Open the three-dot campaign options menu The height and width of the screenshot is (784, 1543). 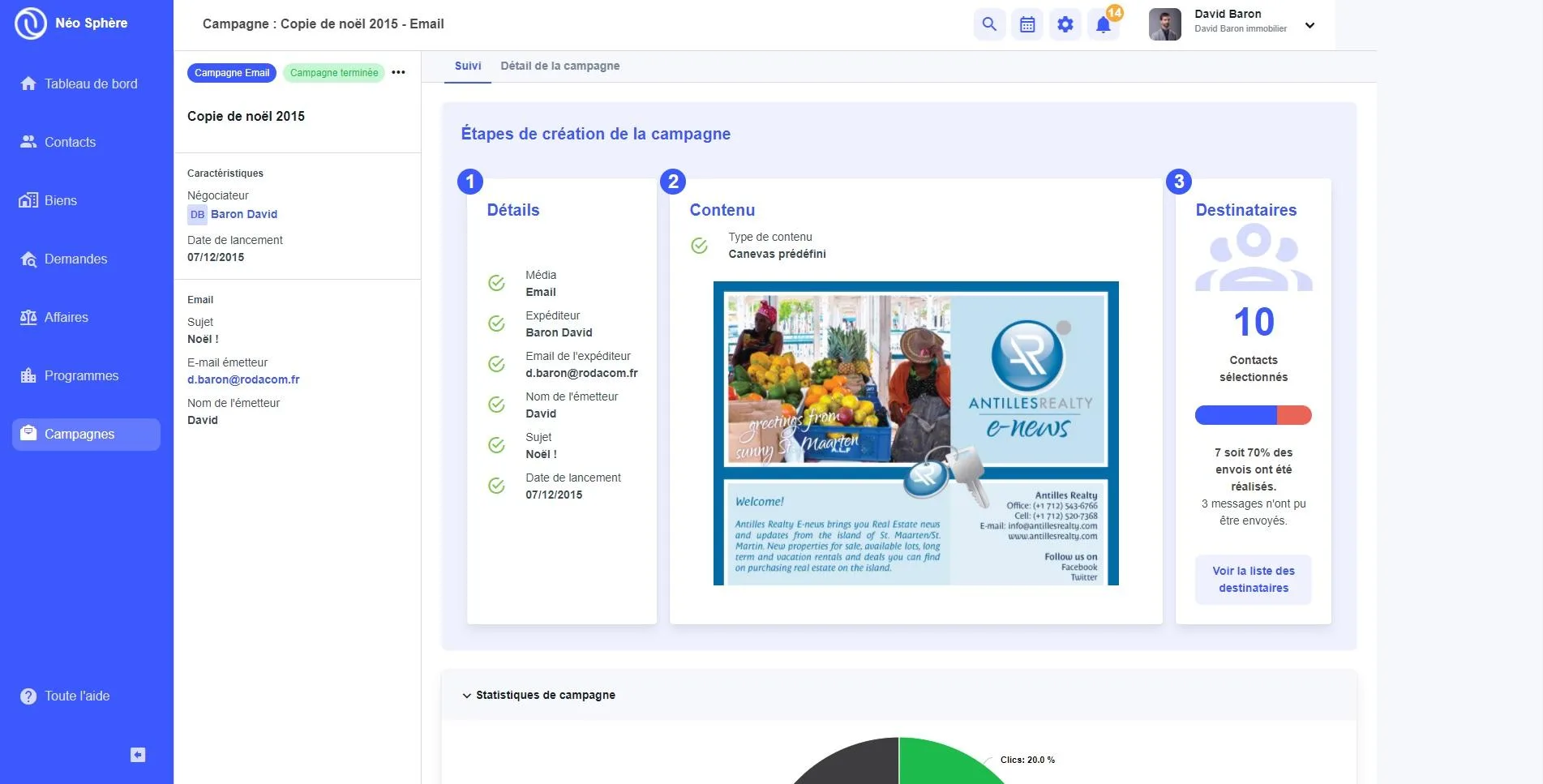pos(398,72)
